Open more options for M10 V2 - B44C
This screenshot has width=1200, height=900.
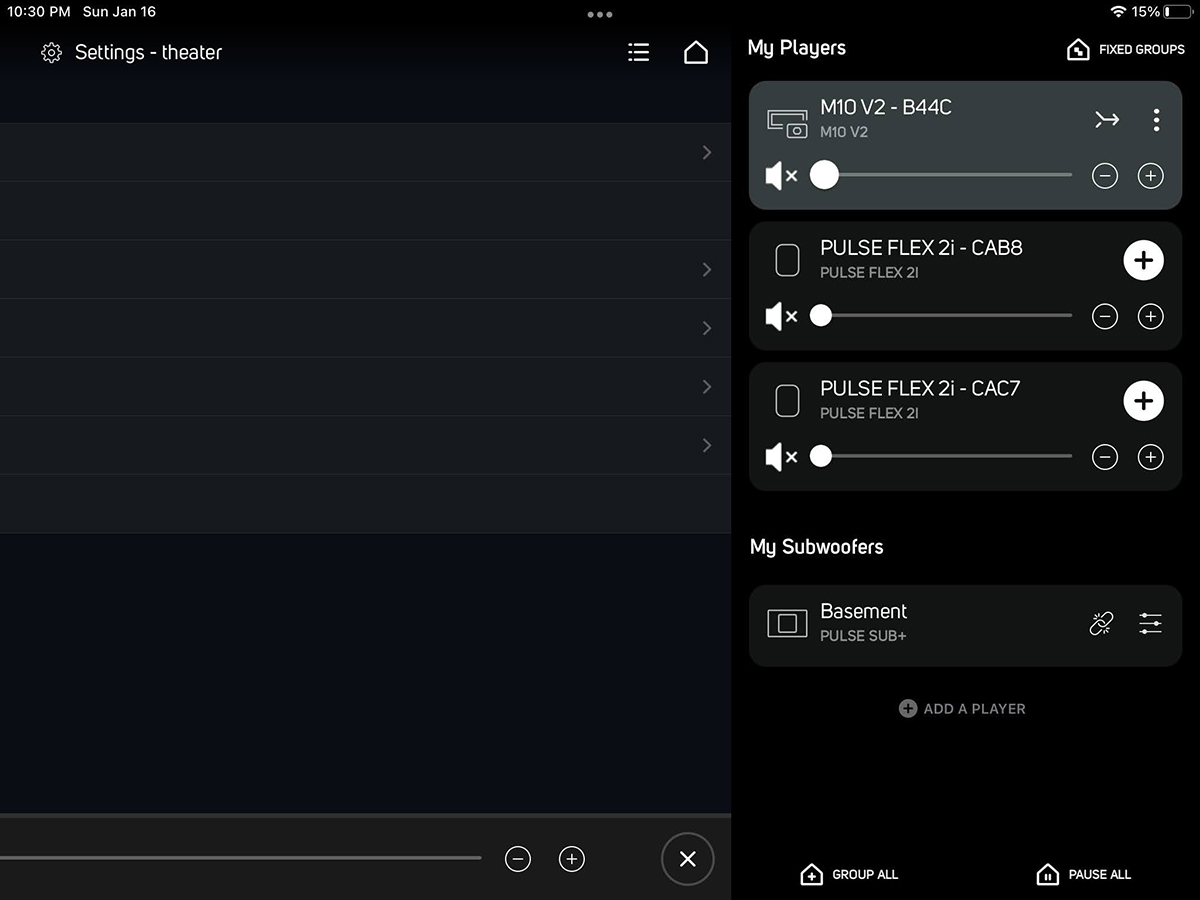coord(1156,120)
